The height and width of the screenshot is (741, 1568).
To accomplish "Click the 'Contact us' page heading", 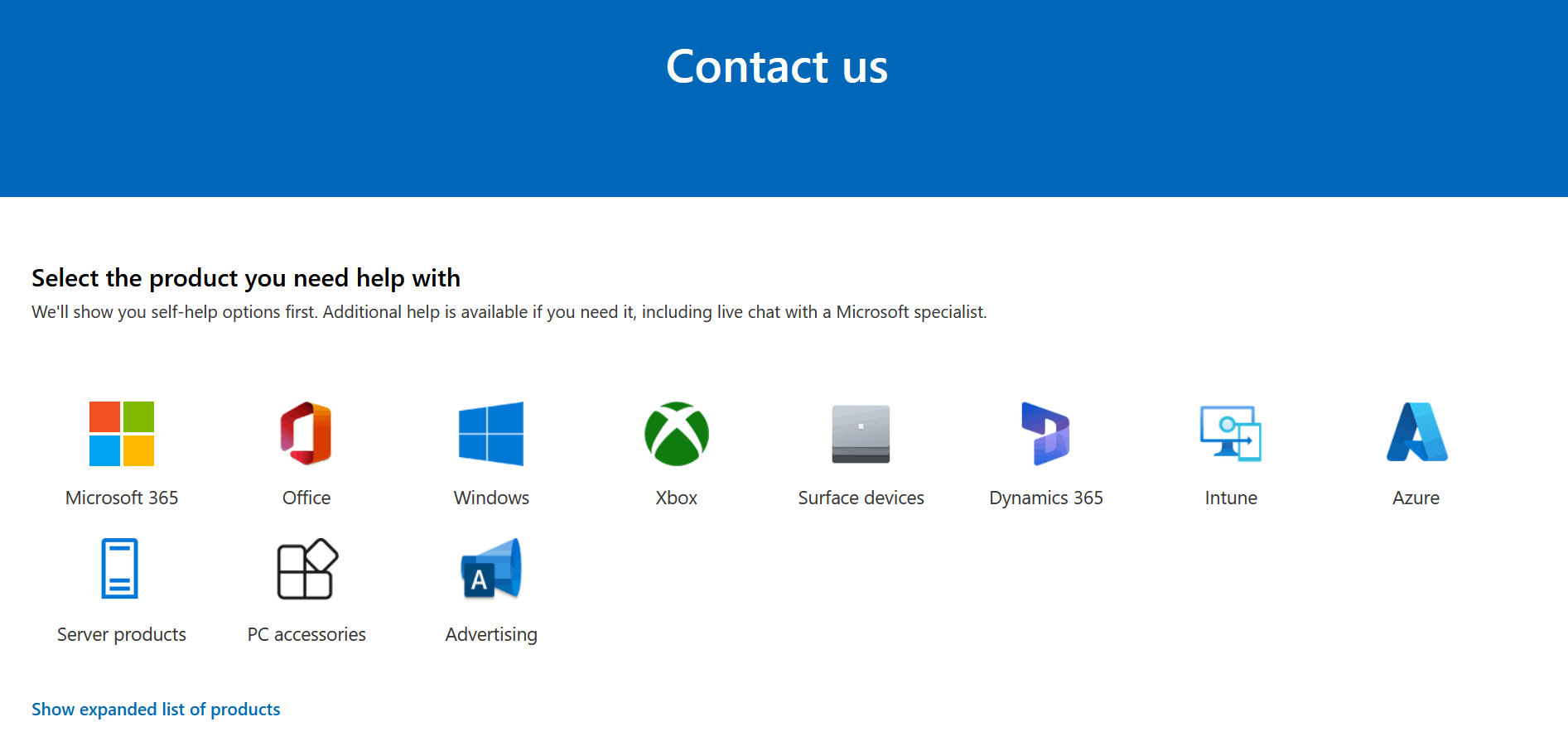I will click(x=777, y=66).
